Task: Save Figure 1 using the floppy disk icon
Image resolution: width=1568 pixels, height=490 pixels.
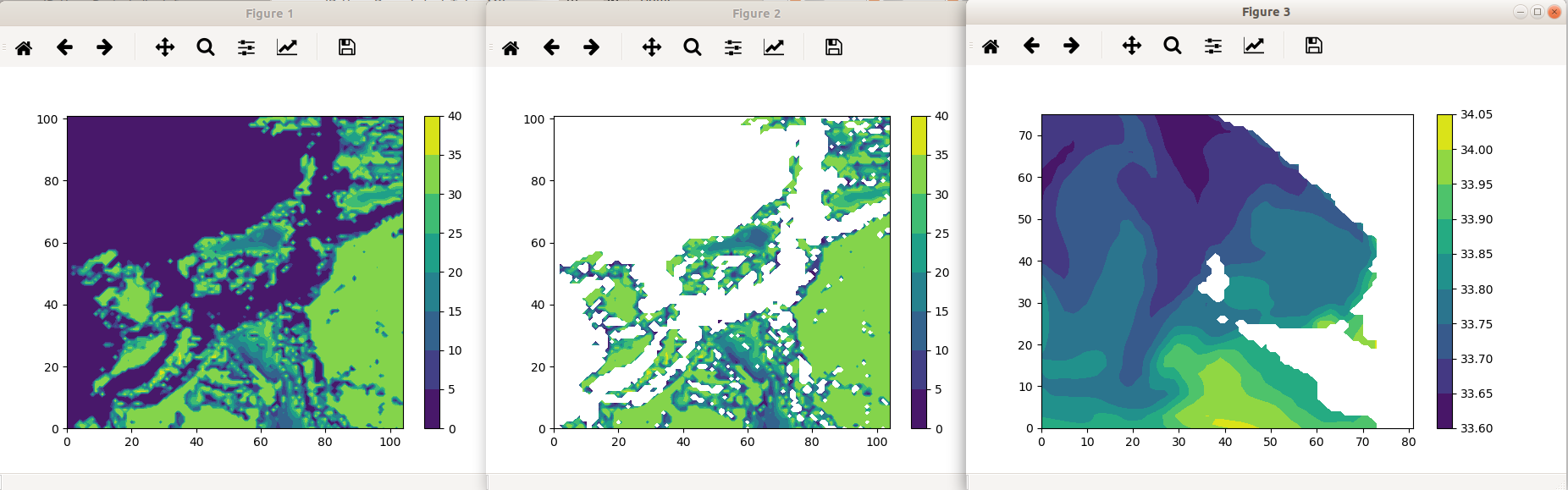Action: [346, 47]
